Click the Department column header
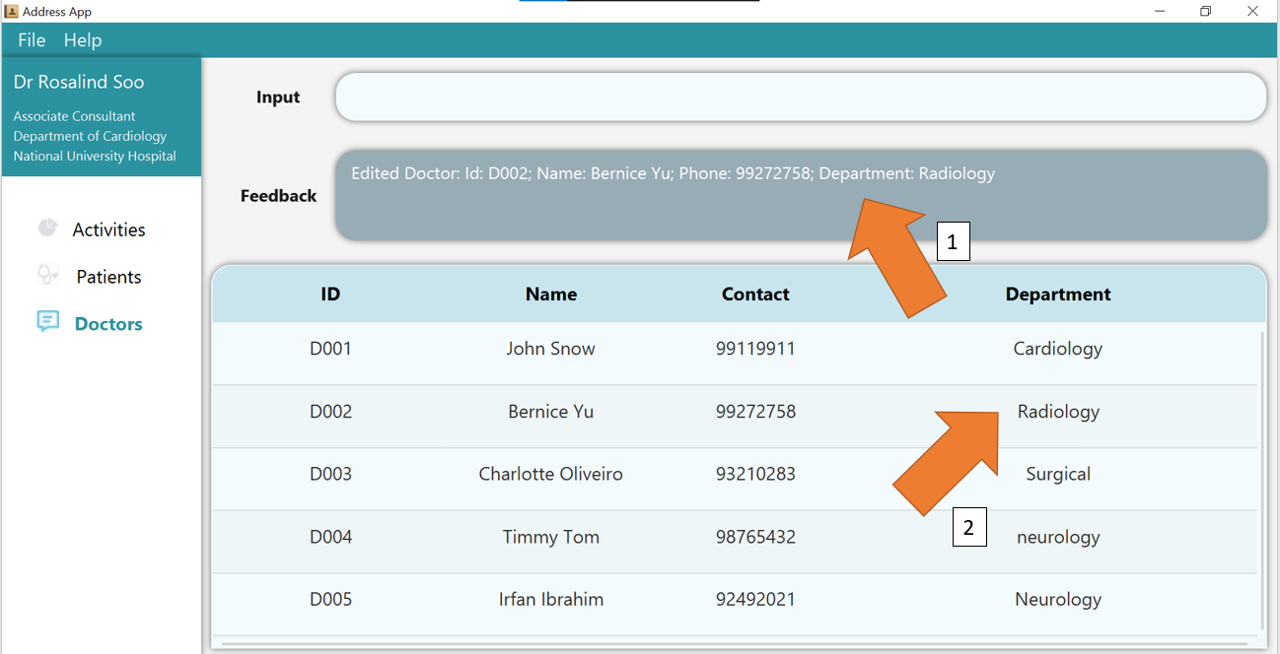The height and width of the screenshot is (654, 1280). [x=1057, y=294]
